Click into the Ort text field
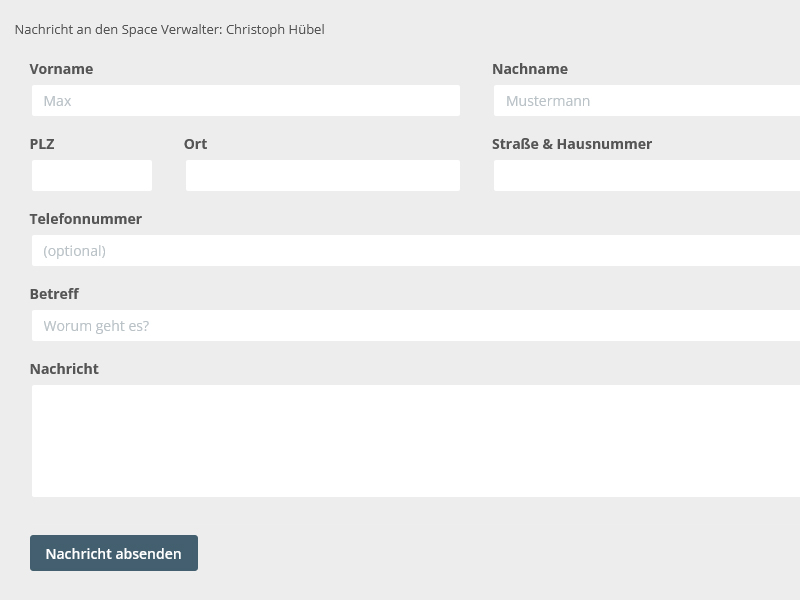 pyautogui.click(x=322, y=176)
